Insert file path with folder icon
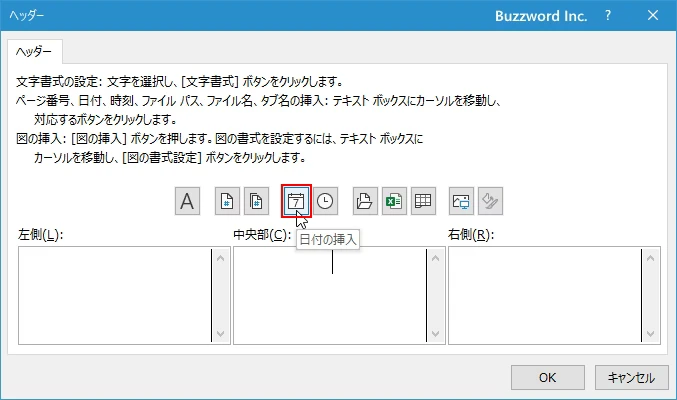The height and width of the screenshot is (400, 677). tap(365, 201)
